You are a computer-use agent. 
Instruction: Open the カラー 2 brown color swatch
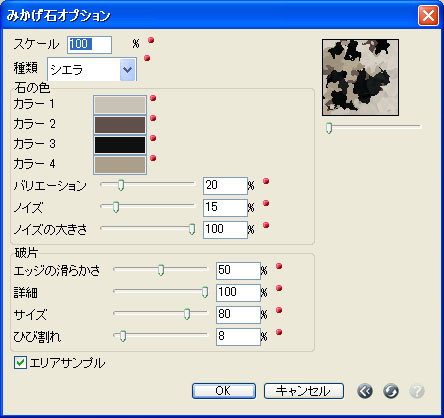120,125
